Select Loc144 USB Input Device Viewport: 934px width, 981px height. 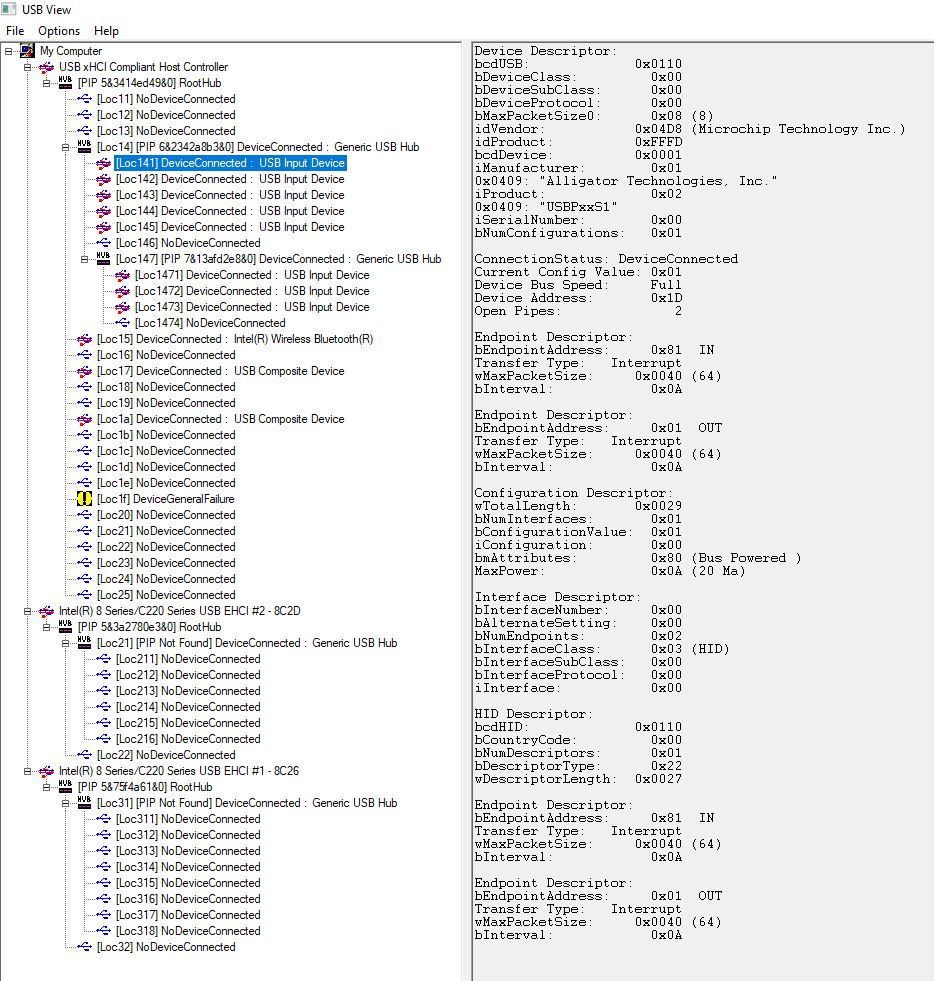tap(230, 211)
